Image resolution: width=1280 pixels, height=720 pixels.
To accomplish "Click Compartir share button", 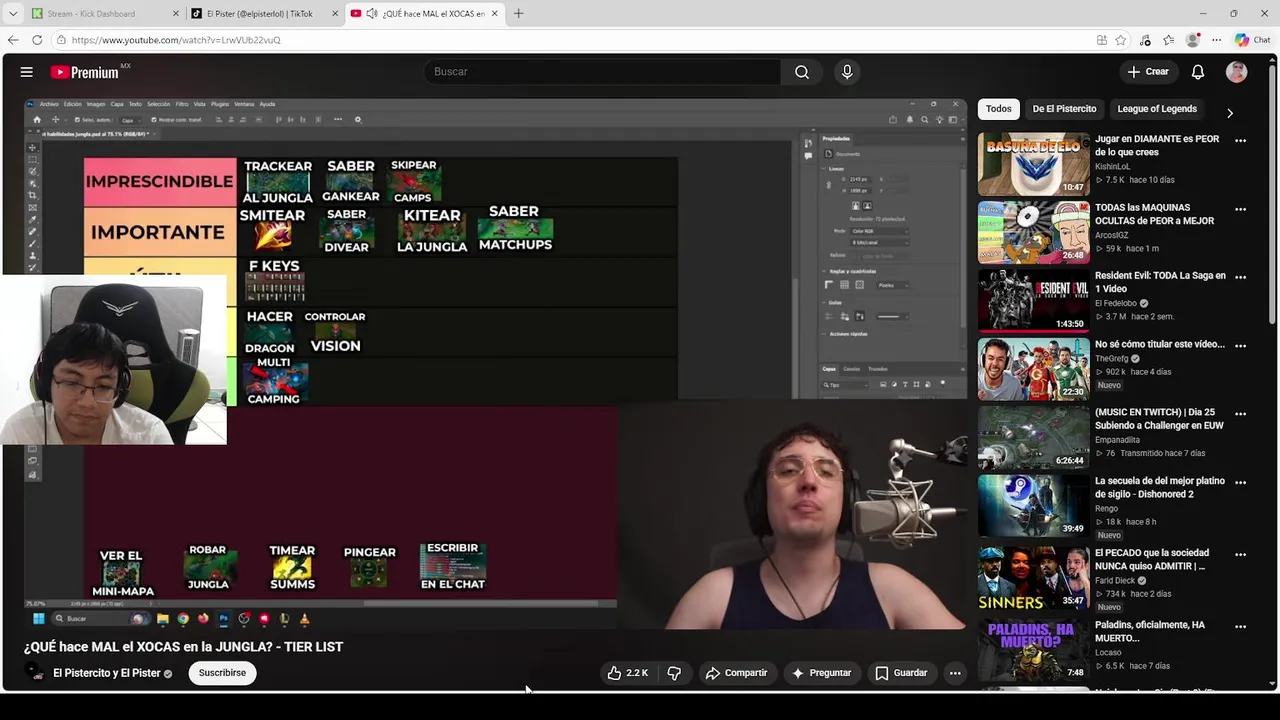I will pos(737,673).
